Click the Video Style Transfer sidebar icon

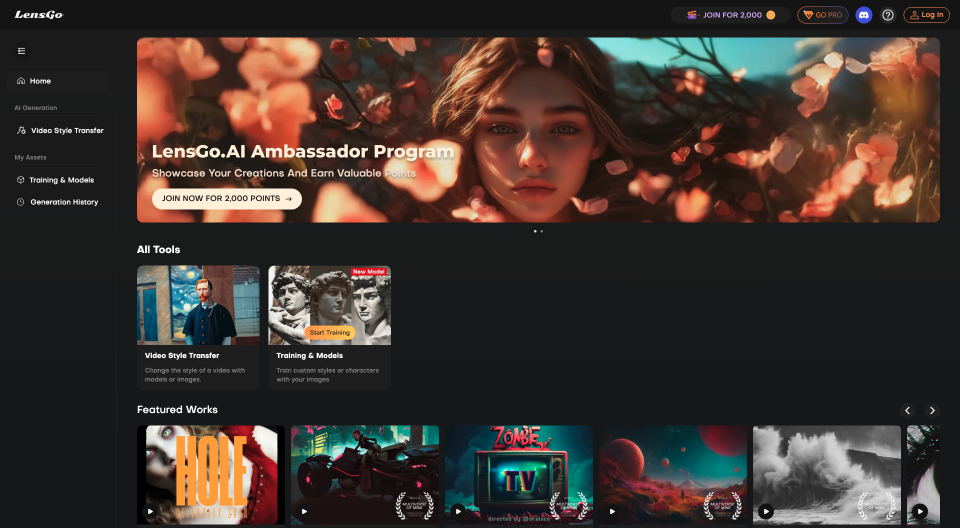(21, 130)
